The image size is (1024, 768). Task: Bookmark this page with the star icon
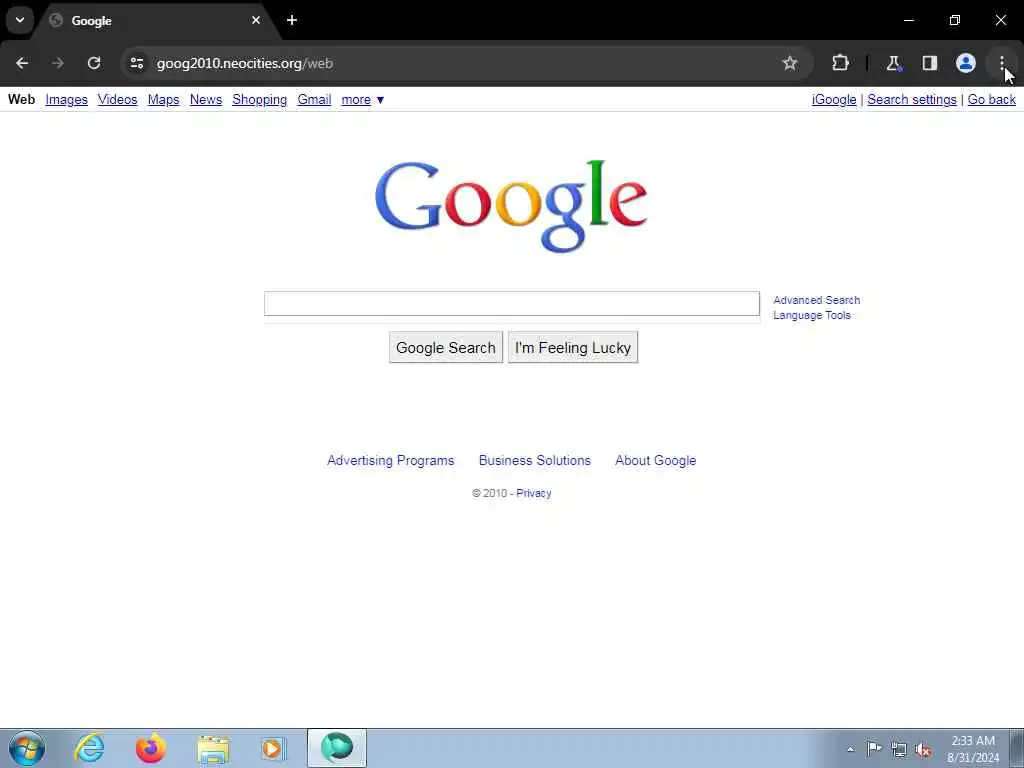tap(790, 63)
